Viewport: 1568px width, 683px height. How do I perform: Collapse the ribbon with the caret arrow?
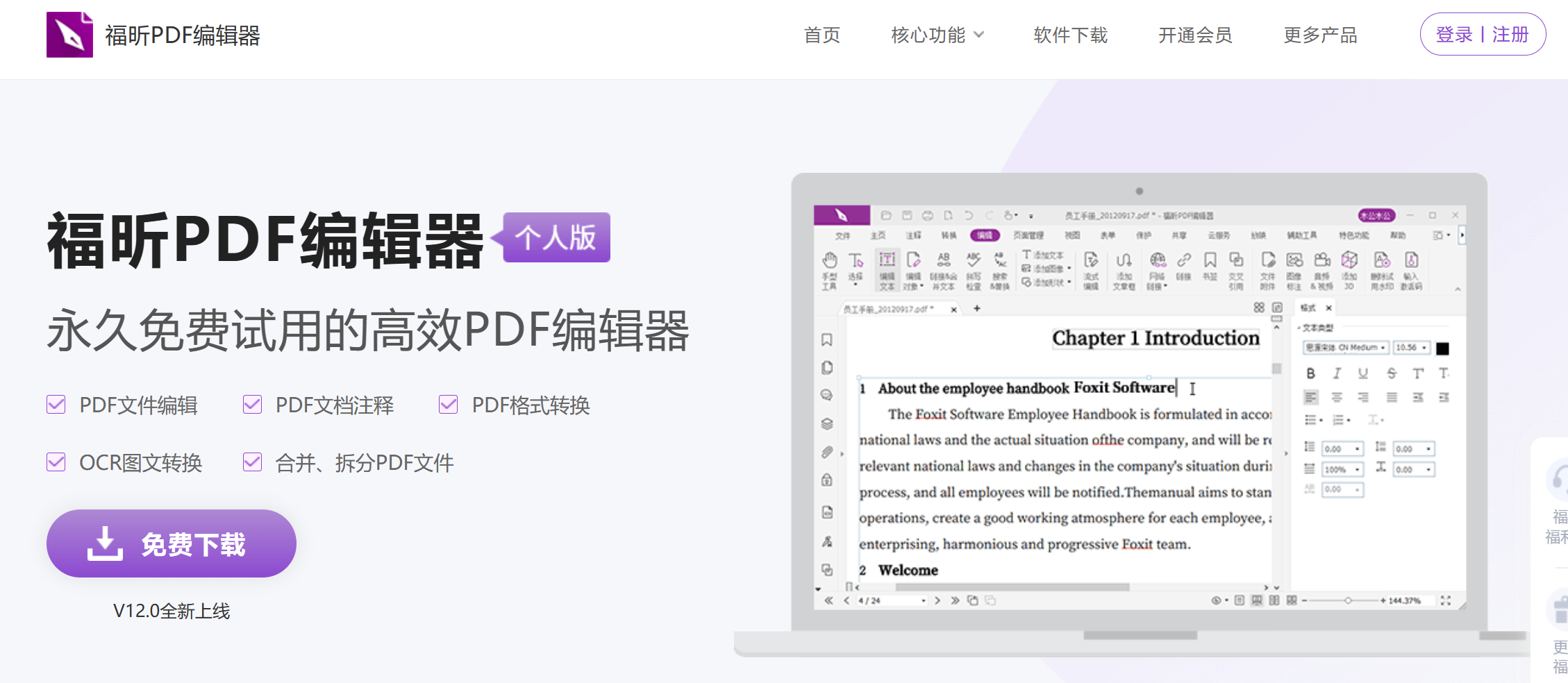1458,289
